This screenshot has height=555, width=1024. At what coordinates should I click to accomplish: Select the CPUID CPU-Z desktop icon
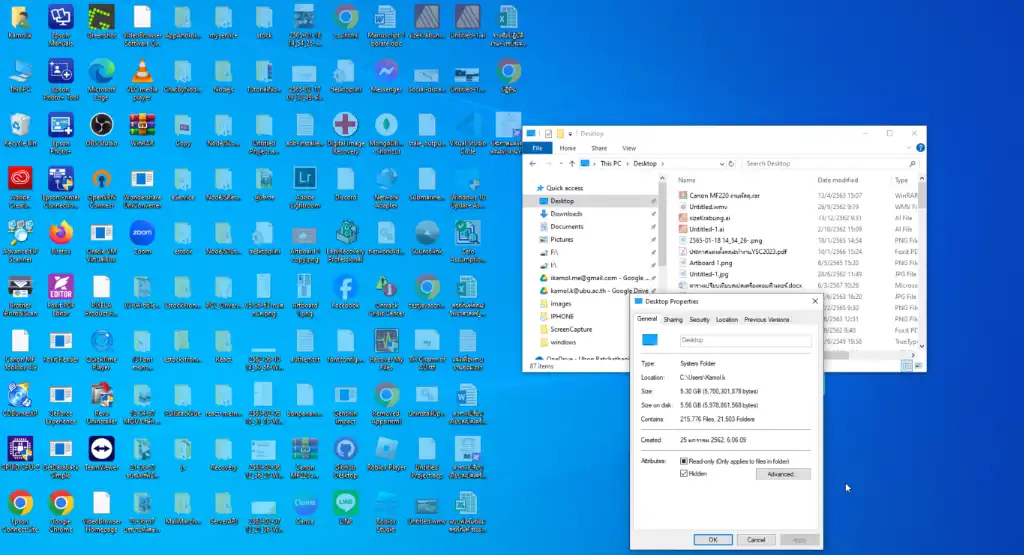coord(20,454)
